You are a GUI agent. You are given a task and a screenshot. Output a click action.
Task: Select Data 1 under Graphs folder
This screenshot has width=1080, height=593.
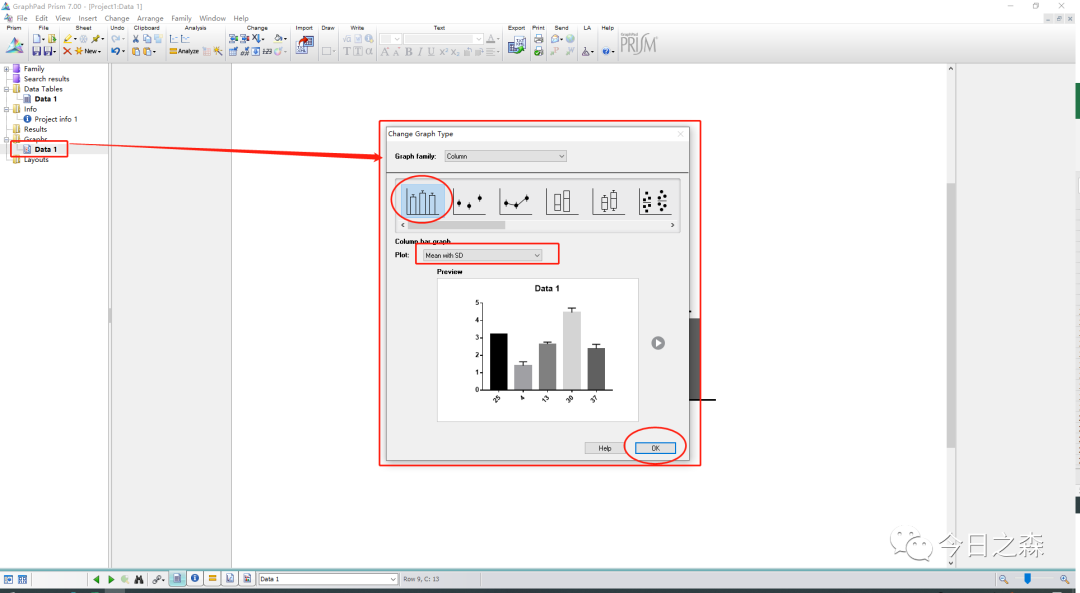point(45,149)
